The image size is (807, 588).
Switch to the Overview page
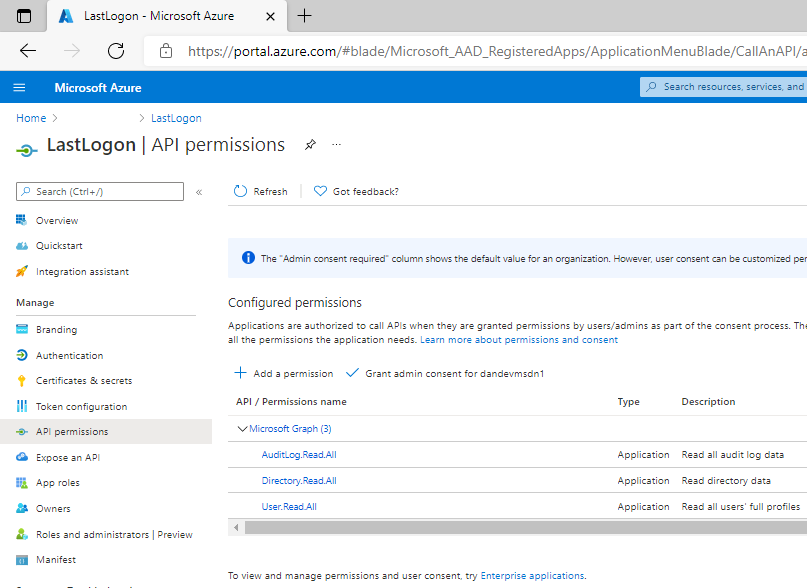point(57,219)
